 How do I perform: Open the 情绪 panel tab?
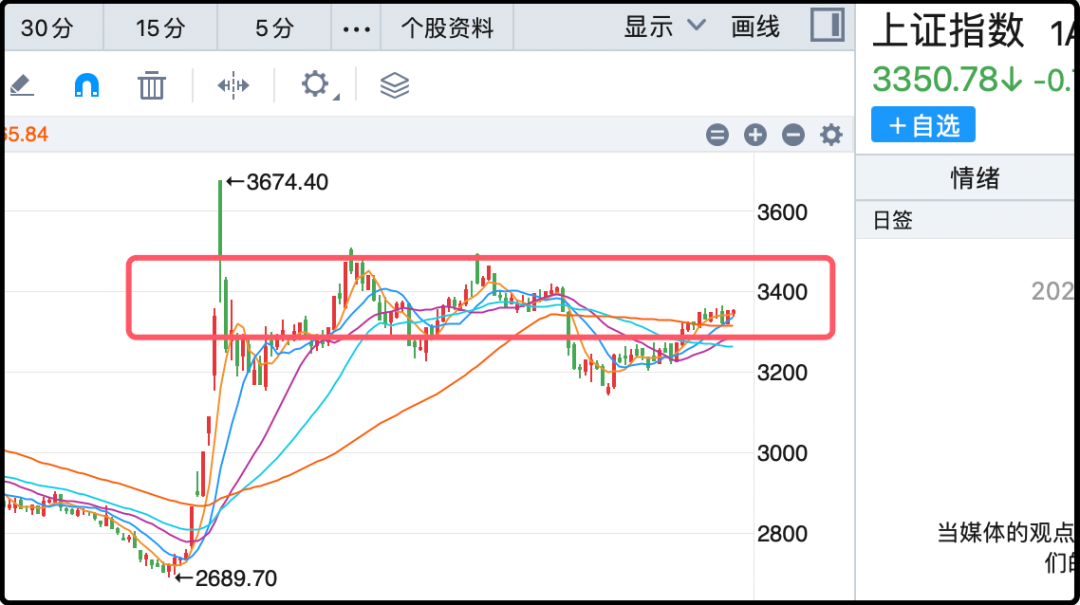point(974,180)
